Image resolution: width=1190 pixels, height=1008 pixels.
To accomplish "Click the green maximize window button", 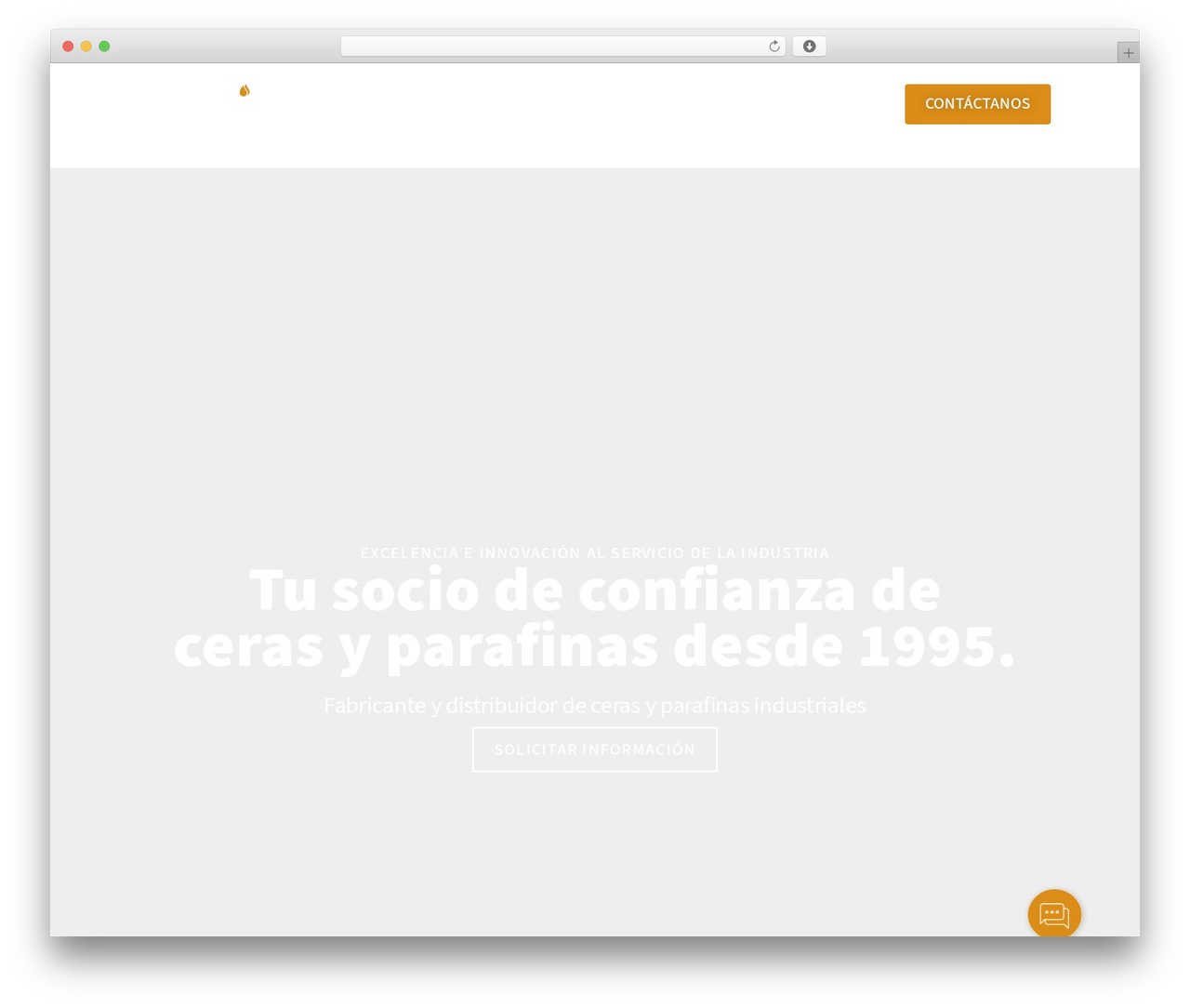I will [104, 46].
